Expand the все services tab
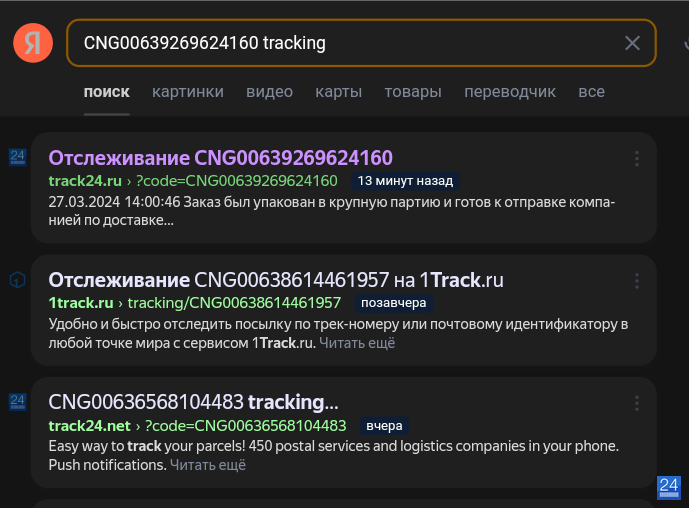 coord(591,92)
